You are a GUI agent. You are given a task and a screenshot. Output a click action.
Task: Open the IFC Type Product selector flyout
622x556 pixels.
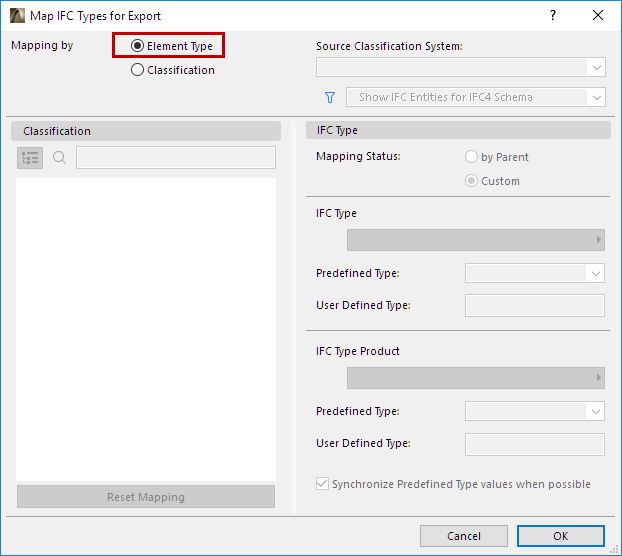pyautogui.click(x=476, y=378)
